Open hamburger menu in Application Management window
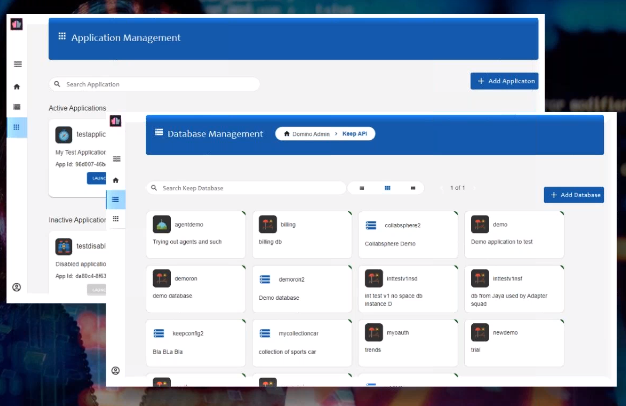Viewport: 626px width, 406px height. coord(18,64)
